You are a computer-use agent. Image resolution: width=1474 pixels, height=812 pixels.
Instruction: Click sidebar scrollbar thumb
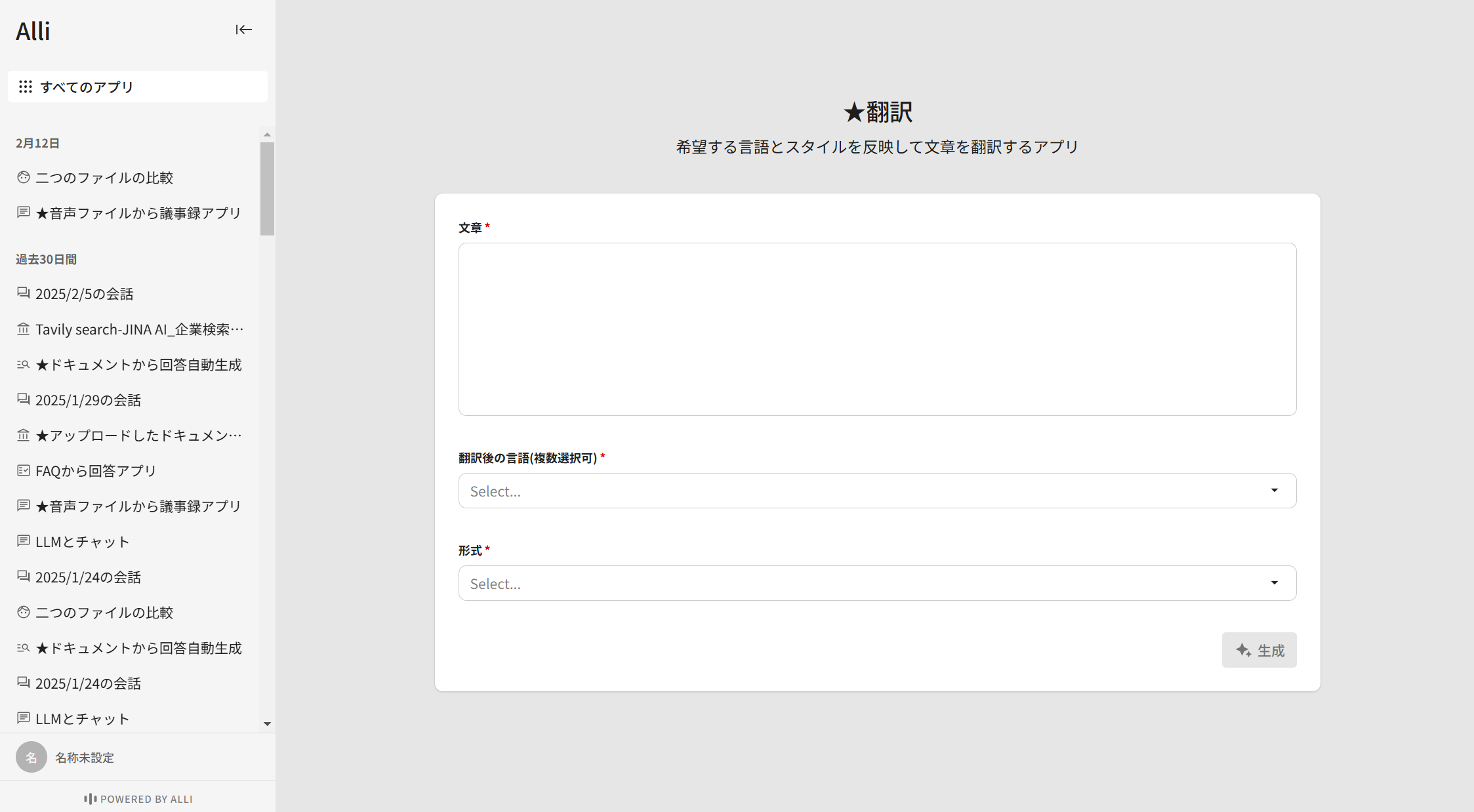tap(267, 189)
